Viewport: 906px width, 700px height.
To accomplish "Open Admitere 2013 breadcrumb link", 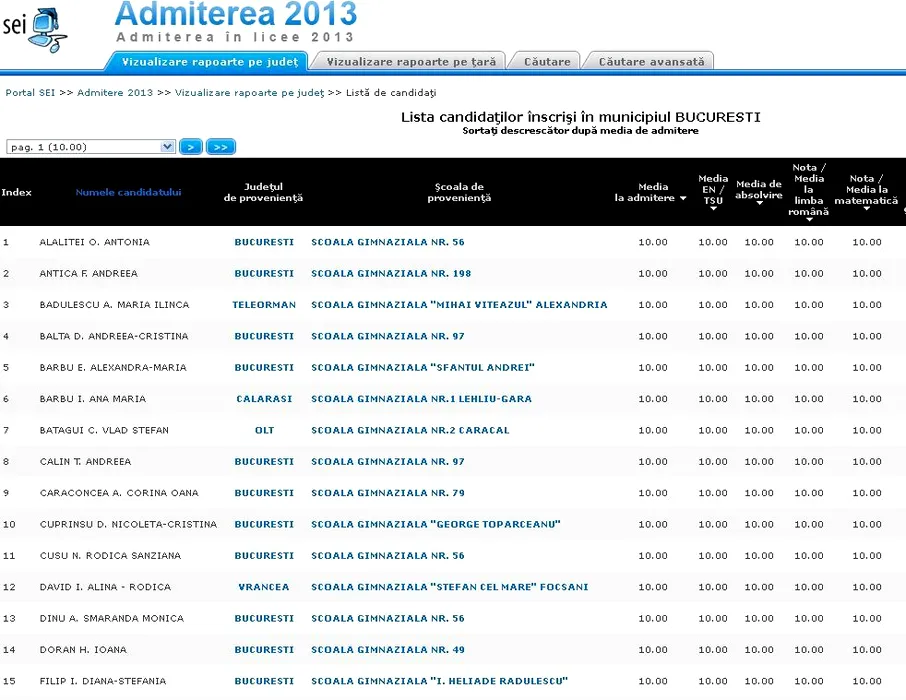I will pyautogui.click(x=115, y=92).
